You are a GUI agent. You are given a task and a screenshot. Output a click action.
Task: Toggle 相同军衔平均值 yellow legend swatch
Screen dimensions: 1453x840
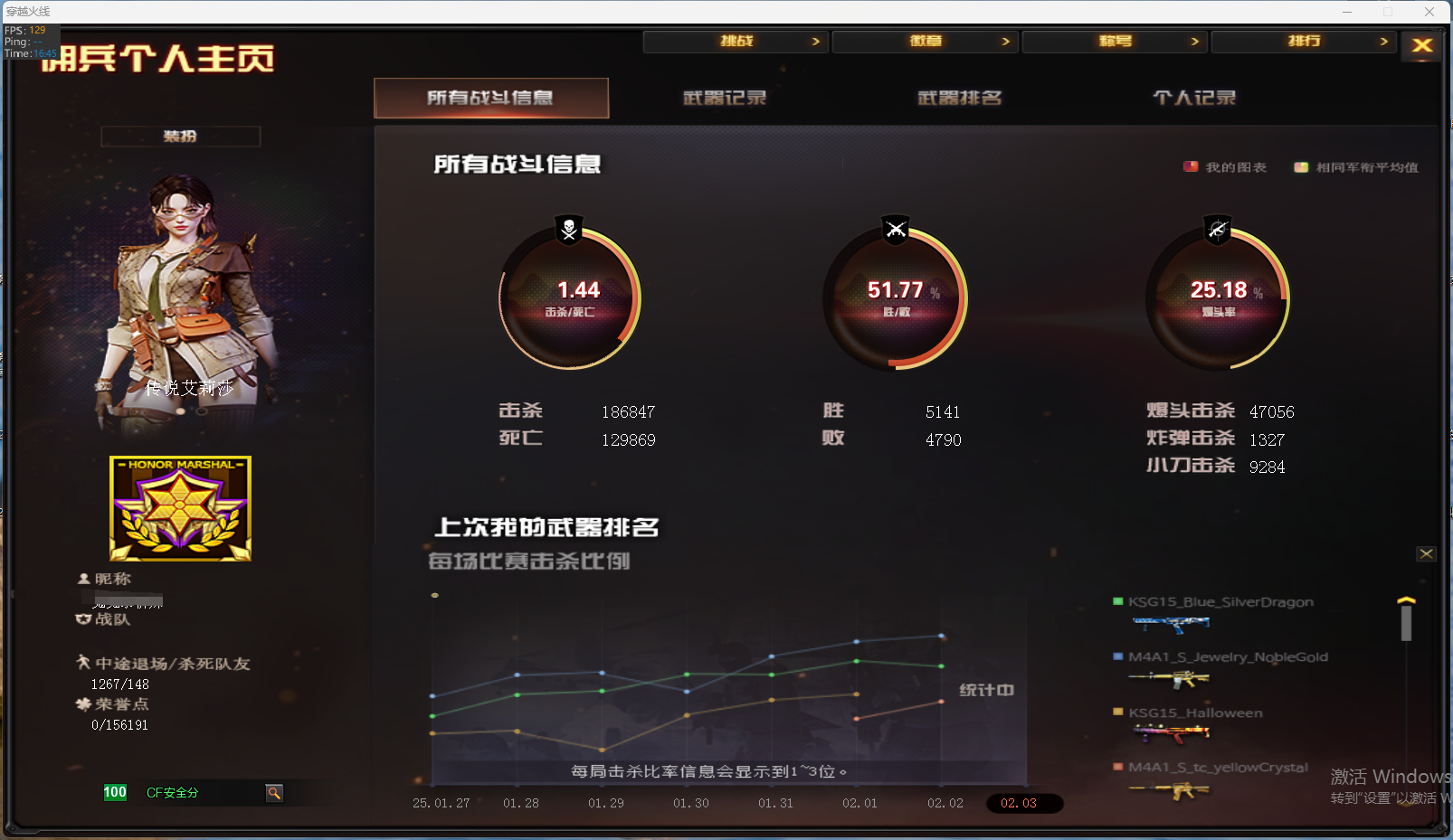1301,167
